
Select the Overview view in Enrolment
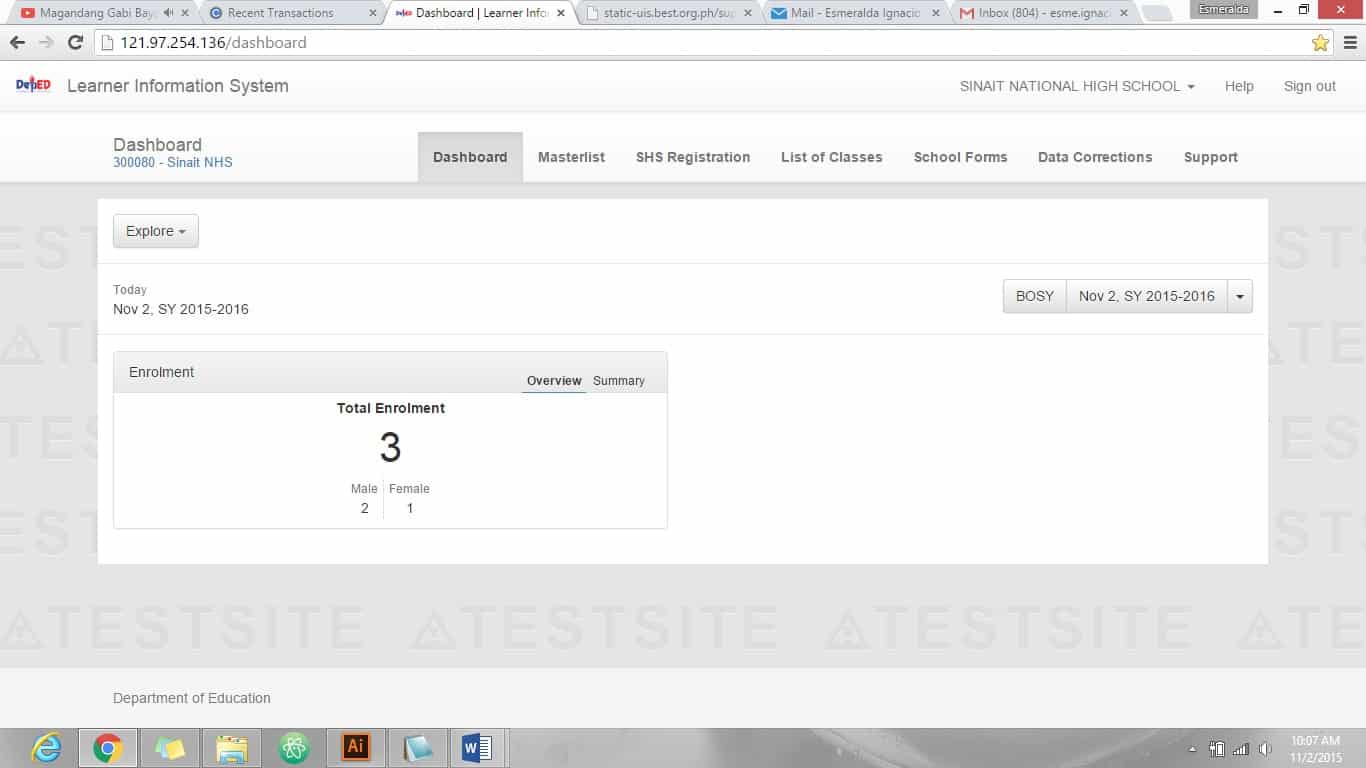pyautogui.click(x=554, y=381)
